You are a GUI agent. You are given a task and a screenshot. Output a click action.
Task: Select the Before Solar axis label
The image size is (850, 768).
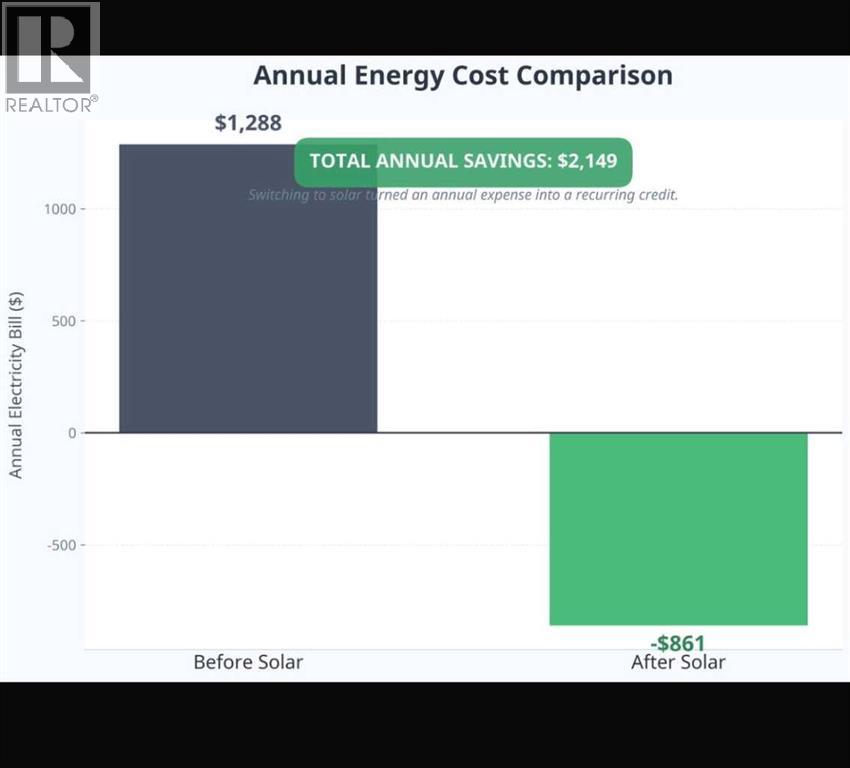pyautogui.click(x=248, y=662)
